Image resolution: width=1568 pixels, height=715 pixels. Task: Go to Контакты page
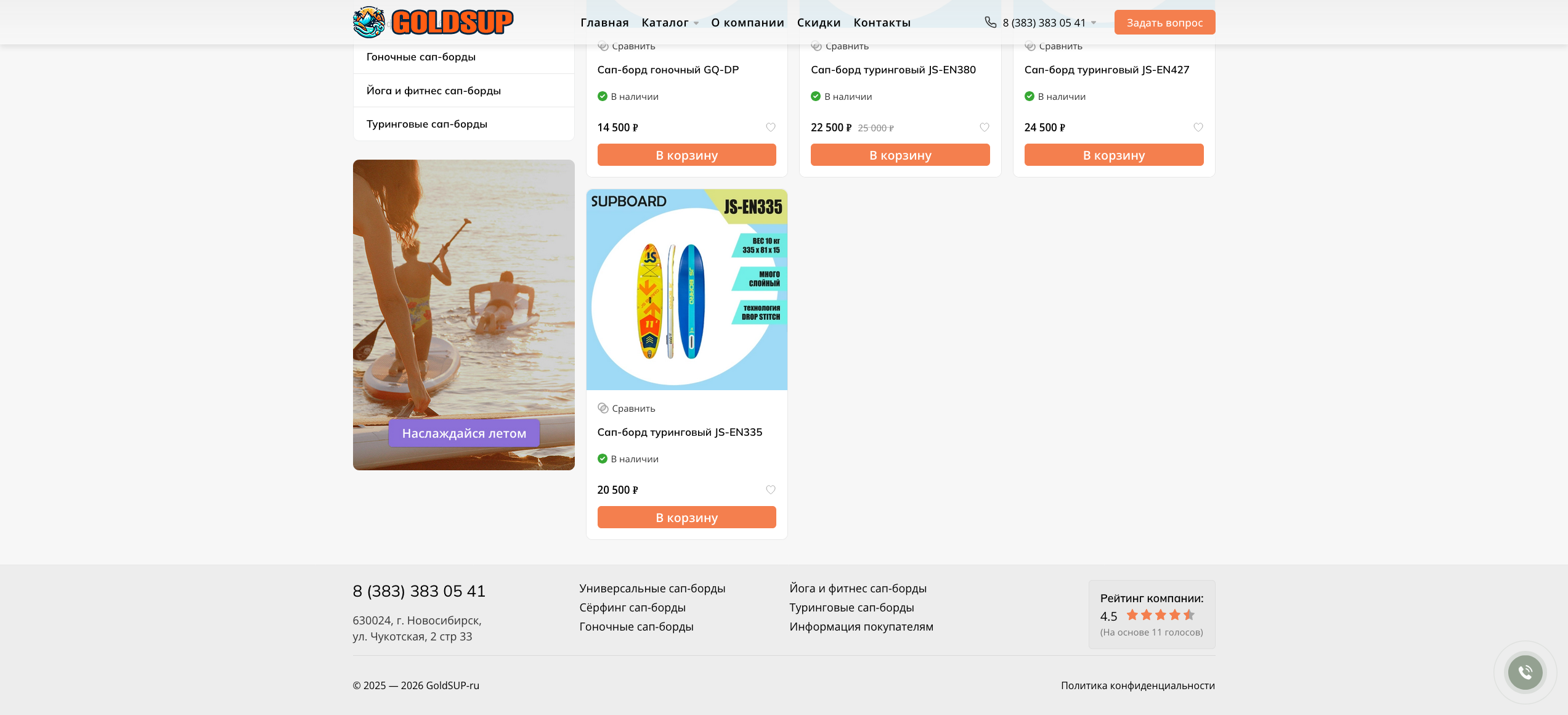(882, 23)
